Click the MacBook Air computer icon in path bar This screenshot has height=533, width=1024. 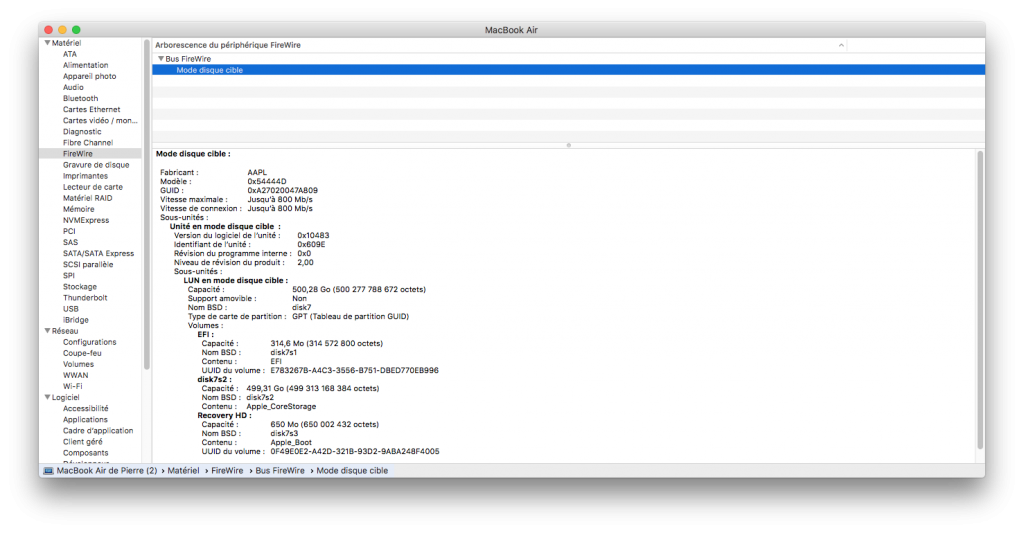(x=48, y=471)
